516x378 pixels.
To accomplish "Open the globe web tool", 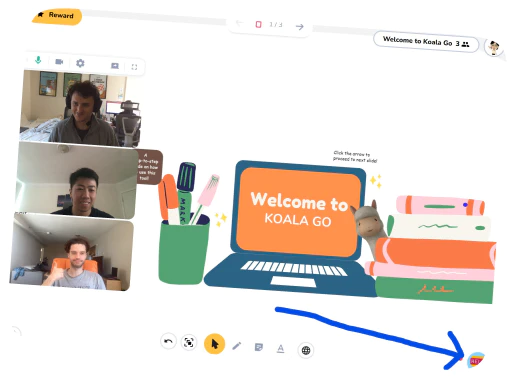I will (x=306, y=350).
